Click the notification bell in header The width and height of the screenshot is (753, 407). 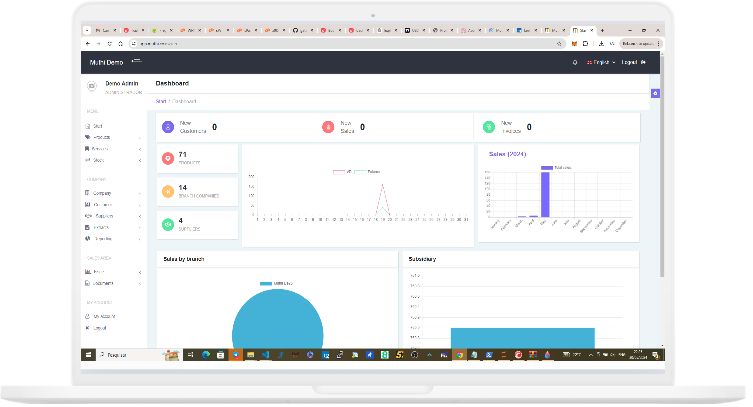[x=575, y=63]
